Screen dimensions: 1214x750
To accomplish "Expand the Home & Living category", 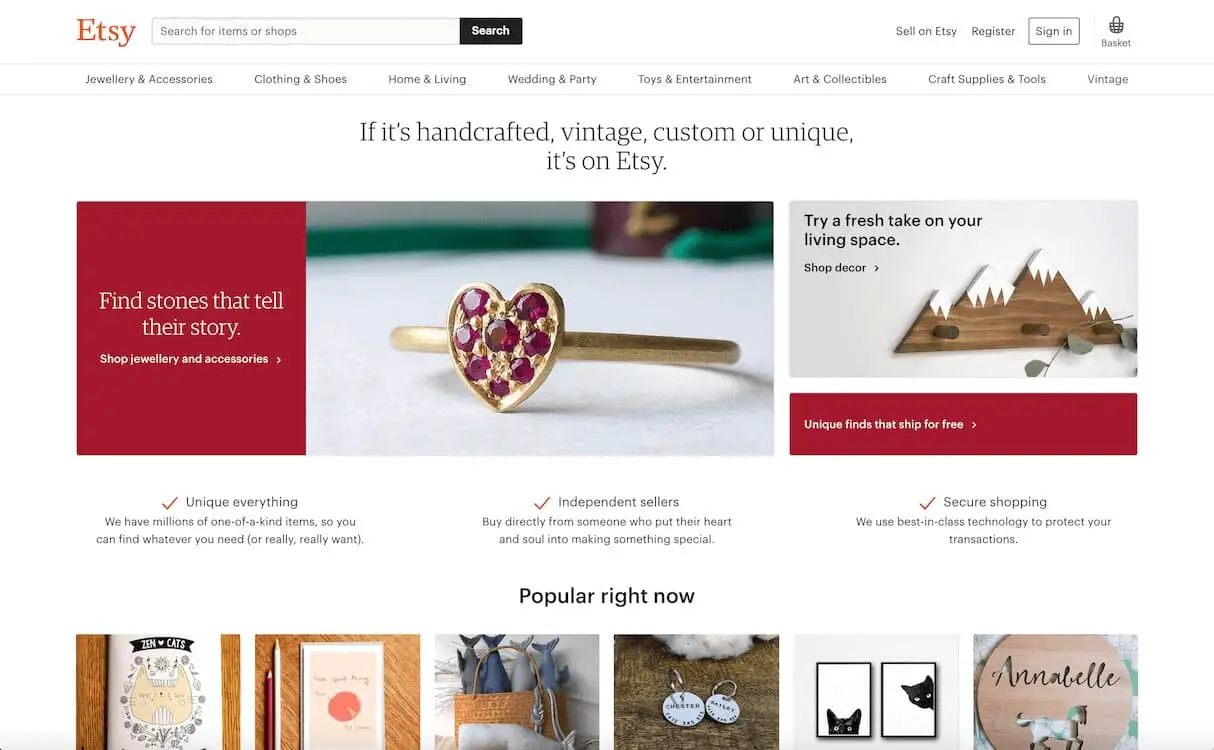I will [427, 79].
